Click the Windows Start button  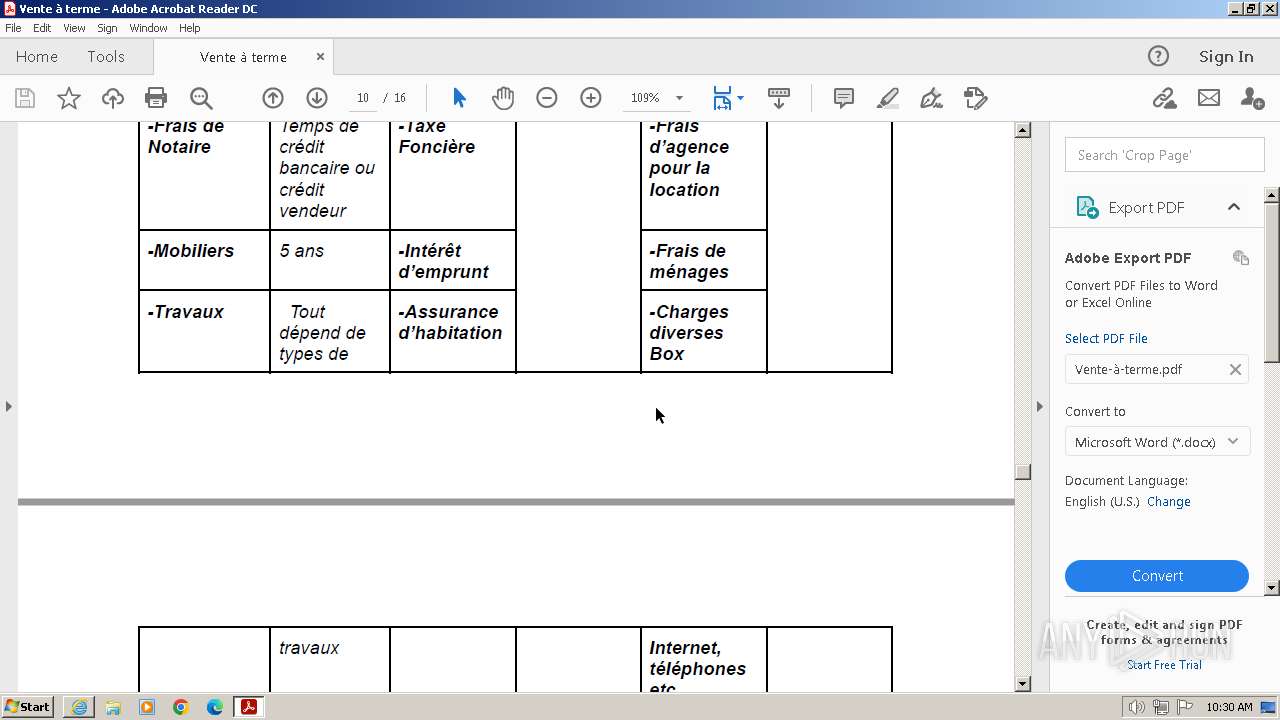pos(28,707)
